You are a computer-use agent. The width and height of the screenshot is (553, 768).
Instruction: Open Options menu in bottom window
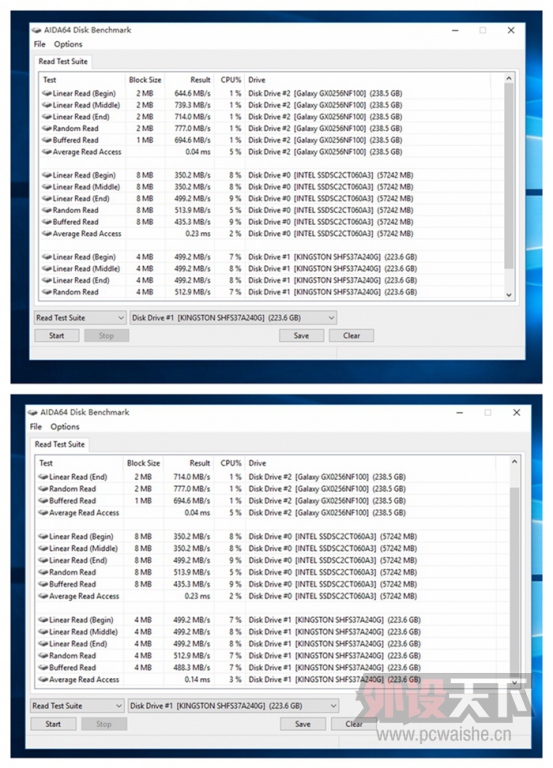[x=65, y=427]
